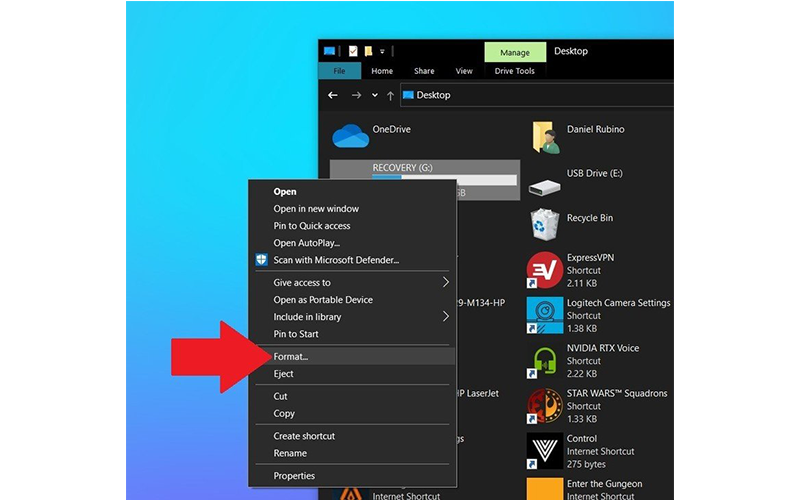Click the Back navigation arrow
This screenshot has width=799, height=500.
tap(333, 96)
